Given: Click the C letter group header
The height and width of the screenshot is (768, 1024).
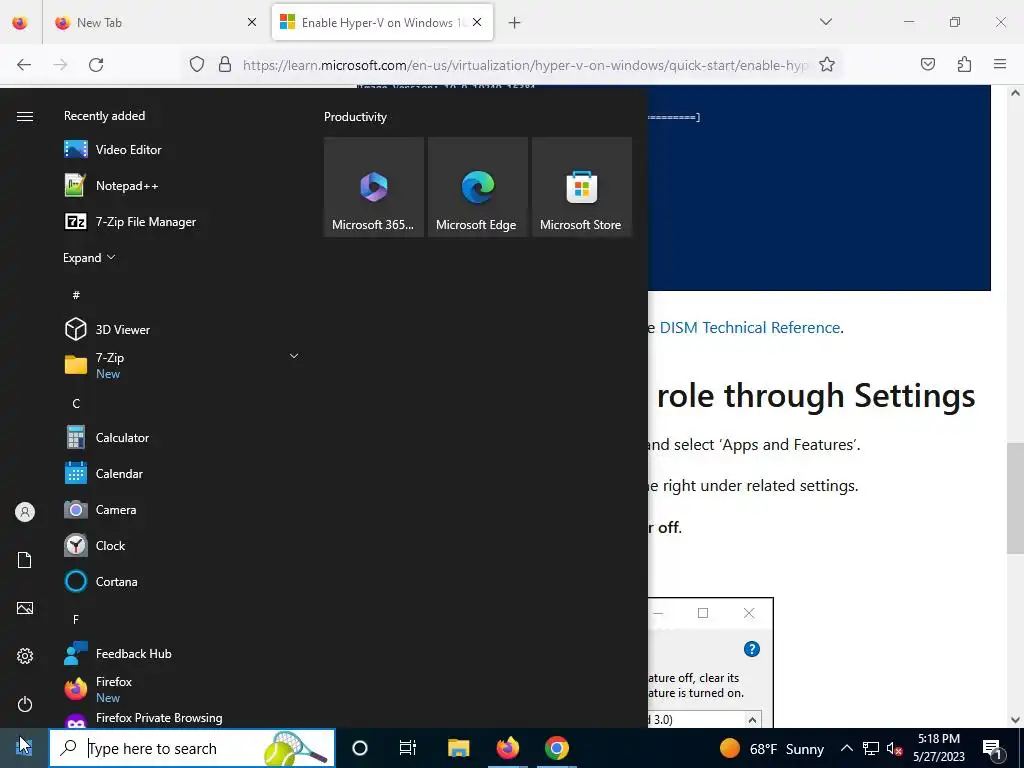Looking at the screenshot, I should coord(76,404).
